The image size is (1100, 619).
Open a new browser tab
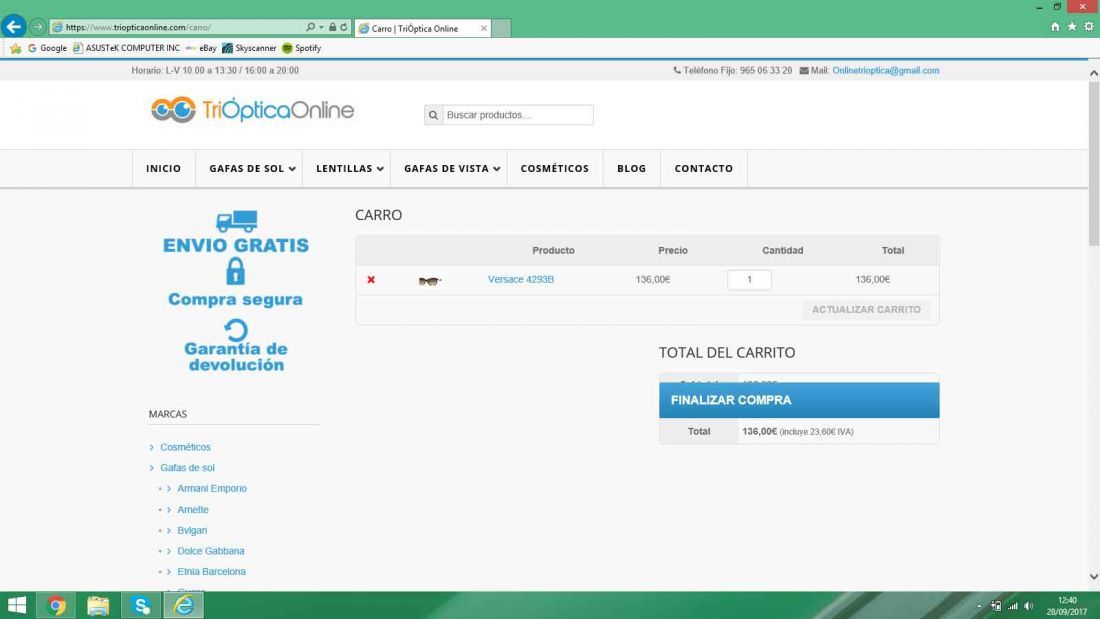(501, 28)
